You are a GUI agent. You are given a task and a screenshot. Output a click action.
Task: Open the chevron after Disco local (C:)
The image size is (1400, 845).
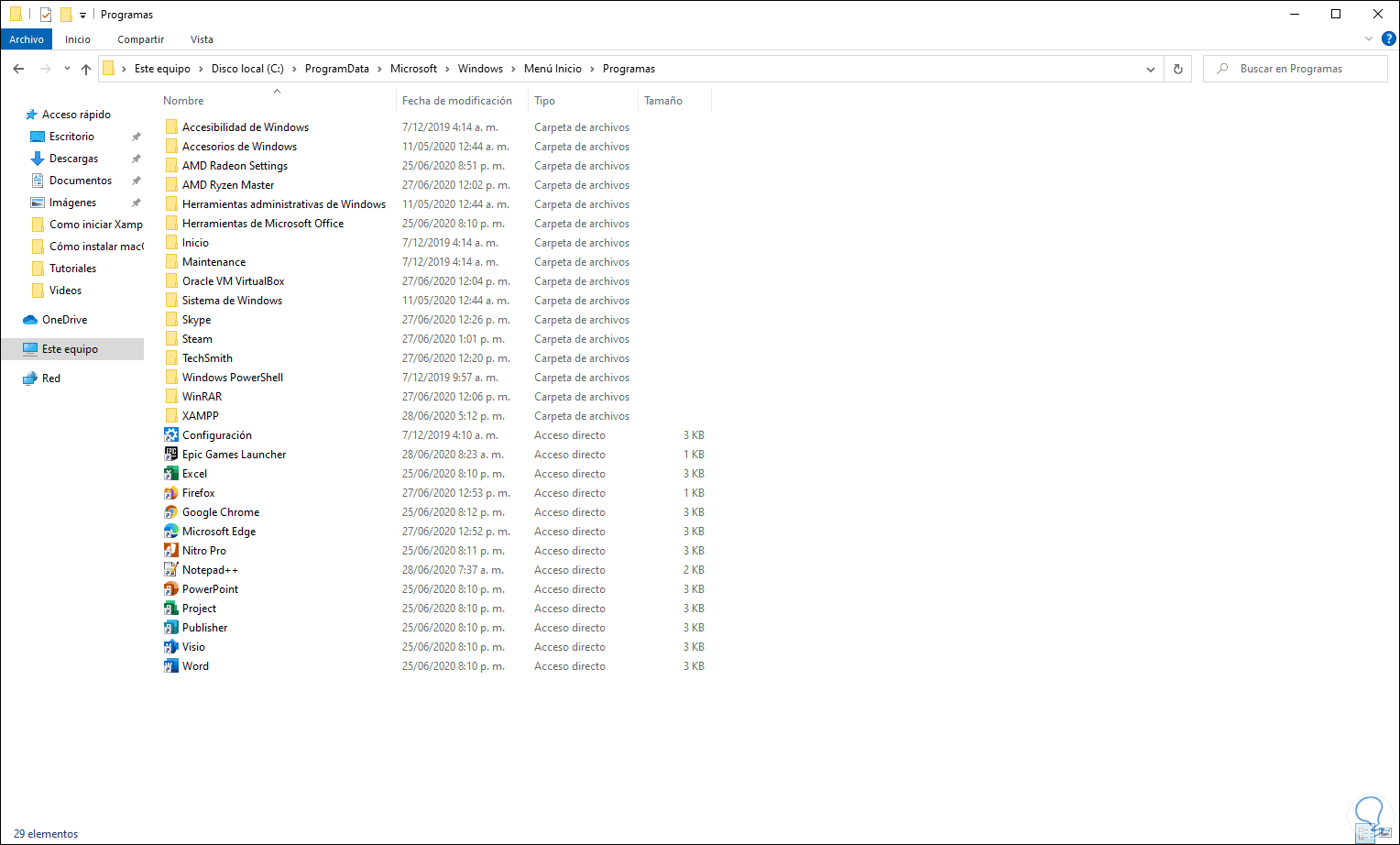(294, 69)
